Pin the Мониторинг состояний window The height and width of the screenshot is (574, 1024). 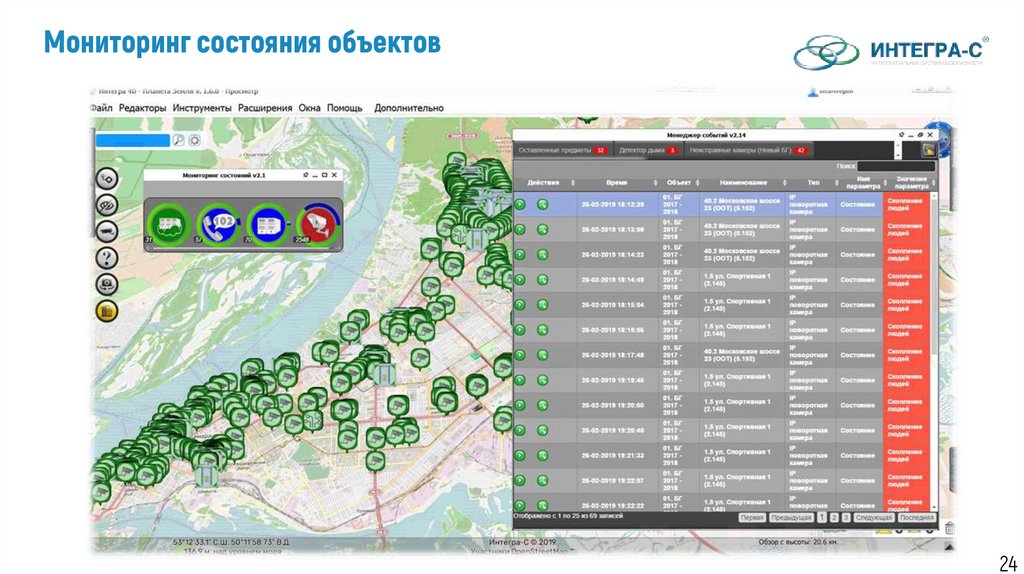pos(305,175)
